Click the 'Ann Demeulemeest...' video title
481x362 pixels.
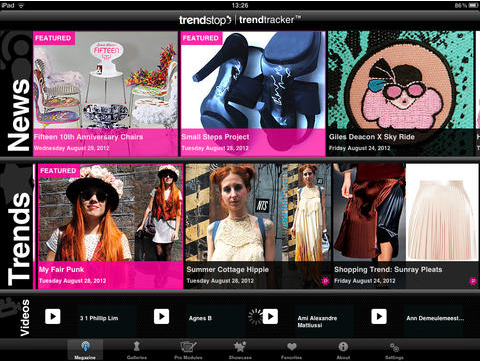(435, 318)
